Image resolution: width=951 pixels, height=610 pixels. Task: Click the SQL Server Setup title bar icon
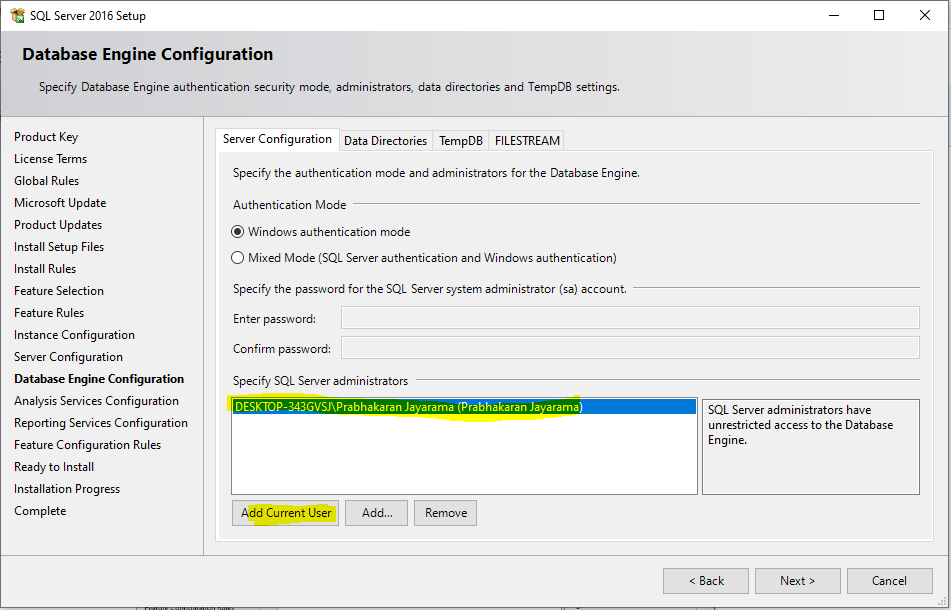tap(18, 15)
